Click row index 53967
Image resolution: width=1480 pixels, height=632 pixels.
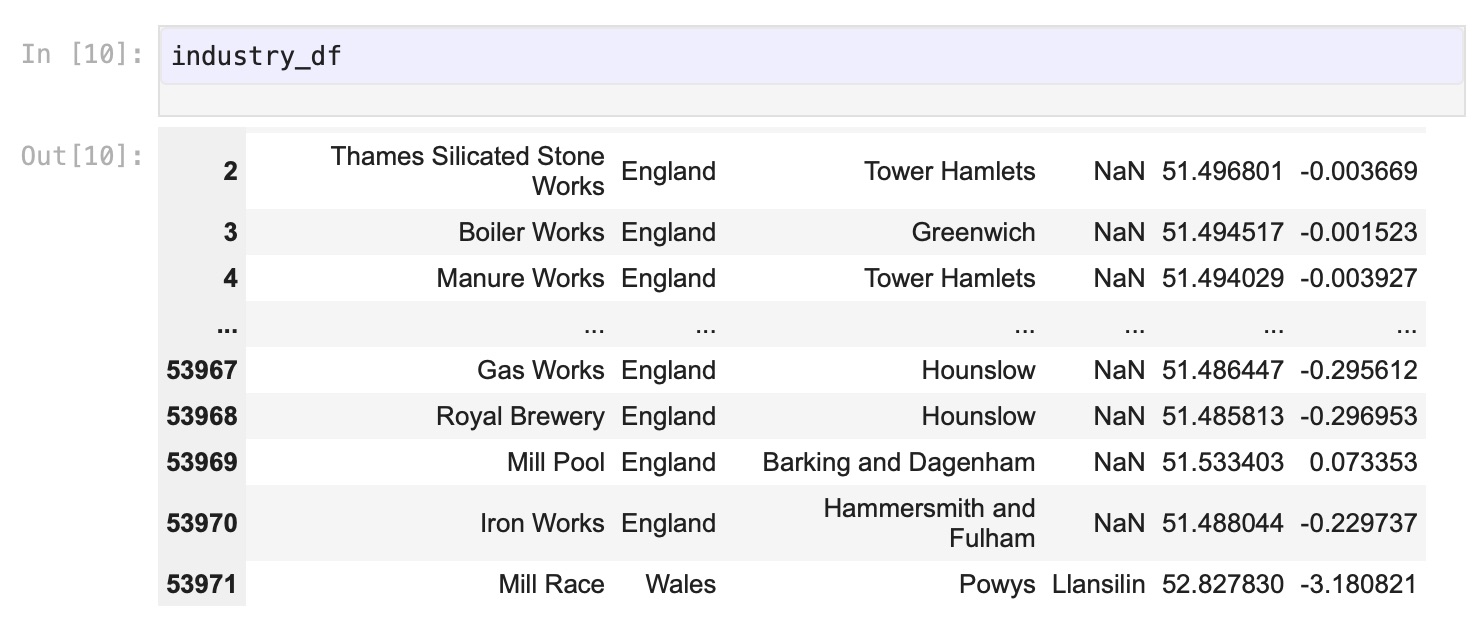[202, 370]
